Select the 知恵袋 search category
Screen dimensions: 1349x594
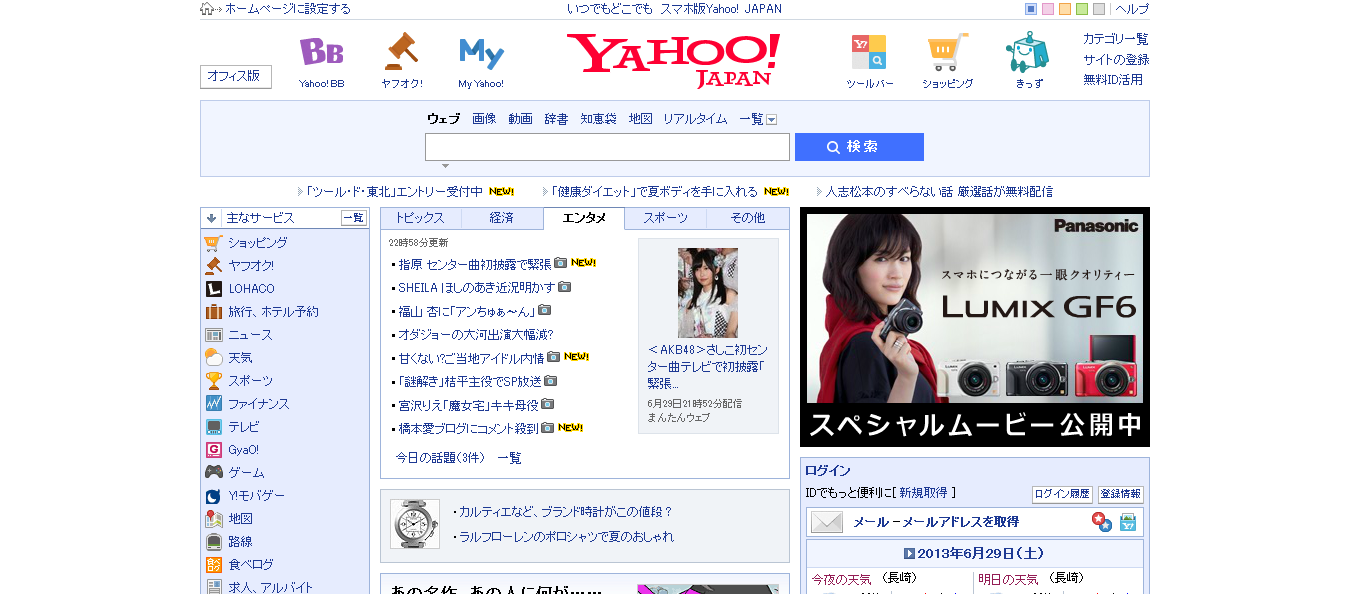(598, 119)
